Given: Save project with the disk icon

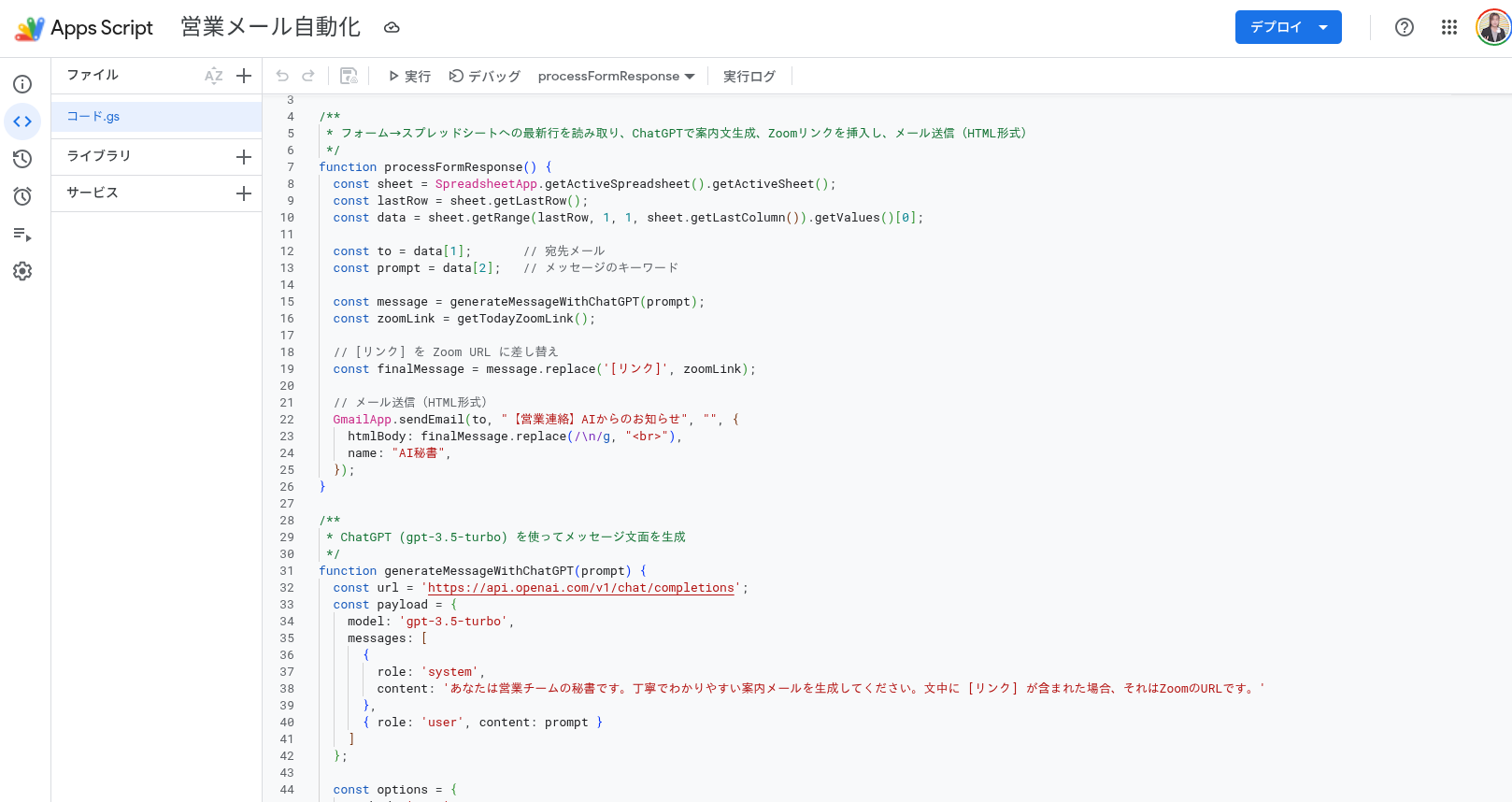Looking at the screenshot, I should click(349, 76).
